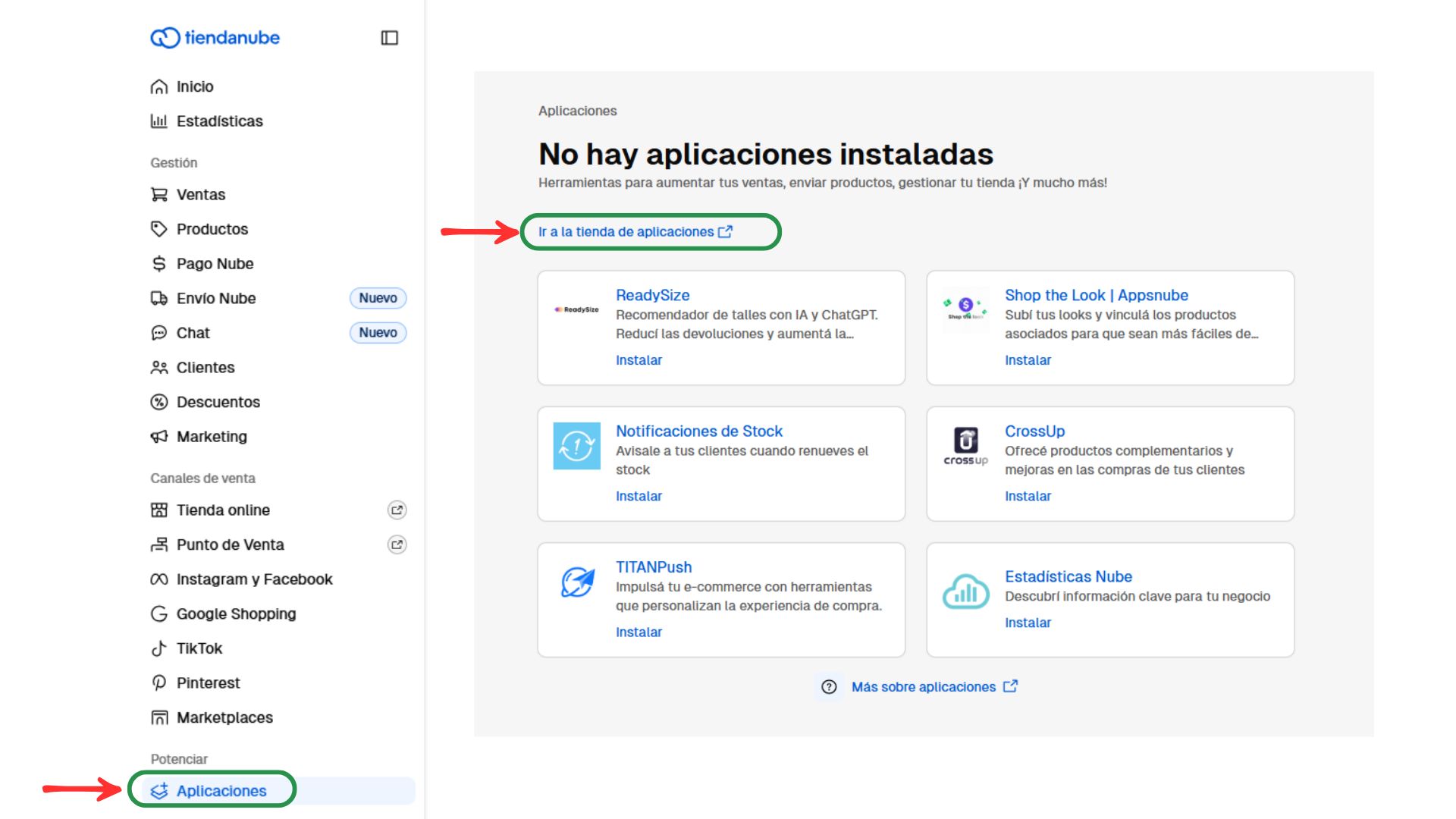Click the tiendanube logo
Viewport: 1456px width, 819px height.
click(215, 38)
